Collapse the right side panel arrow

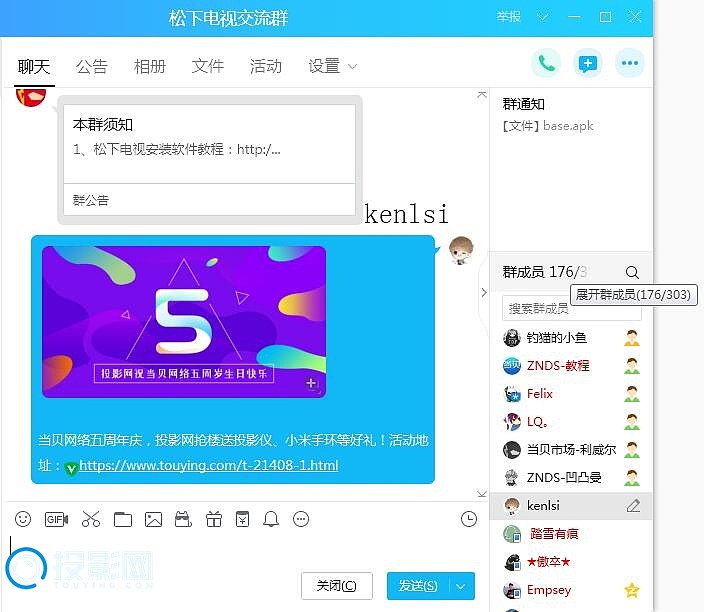(x=484, y=292)
